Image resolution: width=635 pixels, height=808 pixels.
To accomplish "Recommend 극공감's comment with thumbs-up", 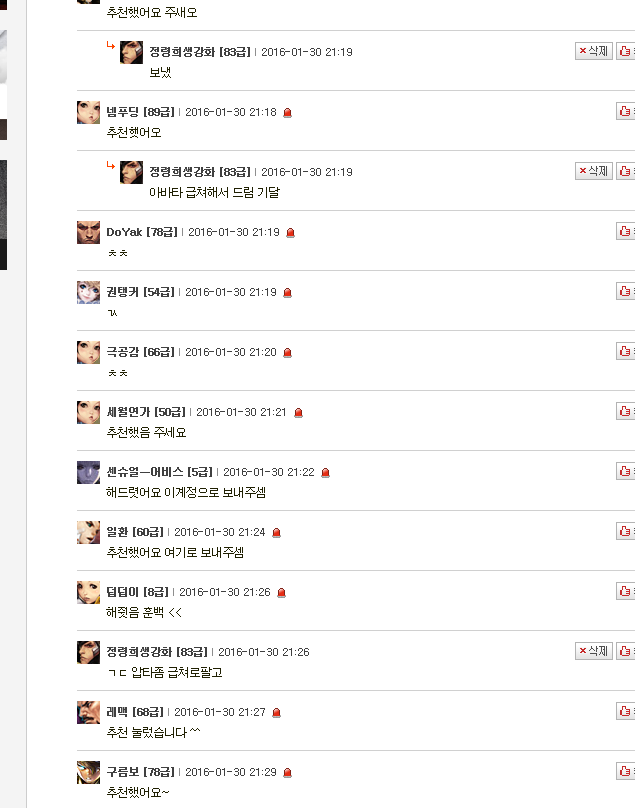I will 626,351.
